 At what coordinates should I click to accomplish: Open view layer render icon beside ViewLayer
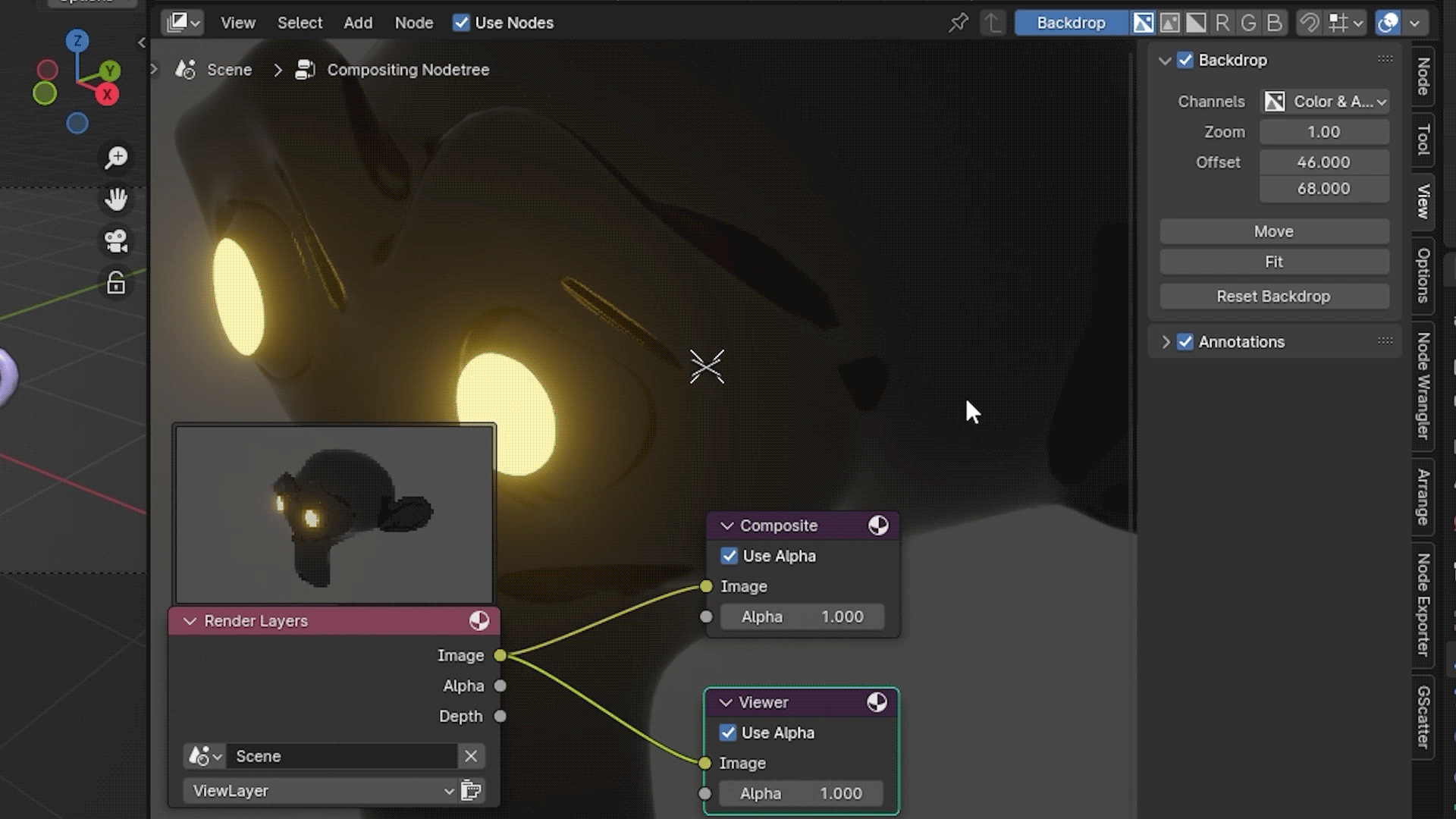[471, 791]
